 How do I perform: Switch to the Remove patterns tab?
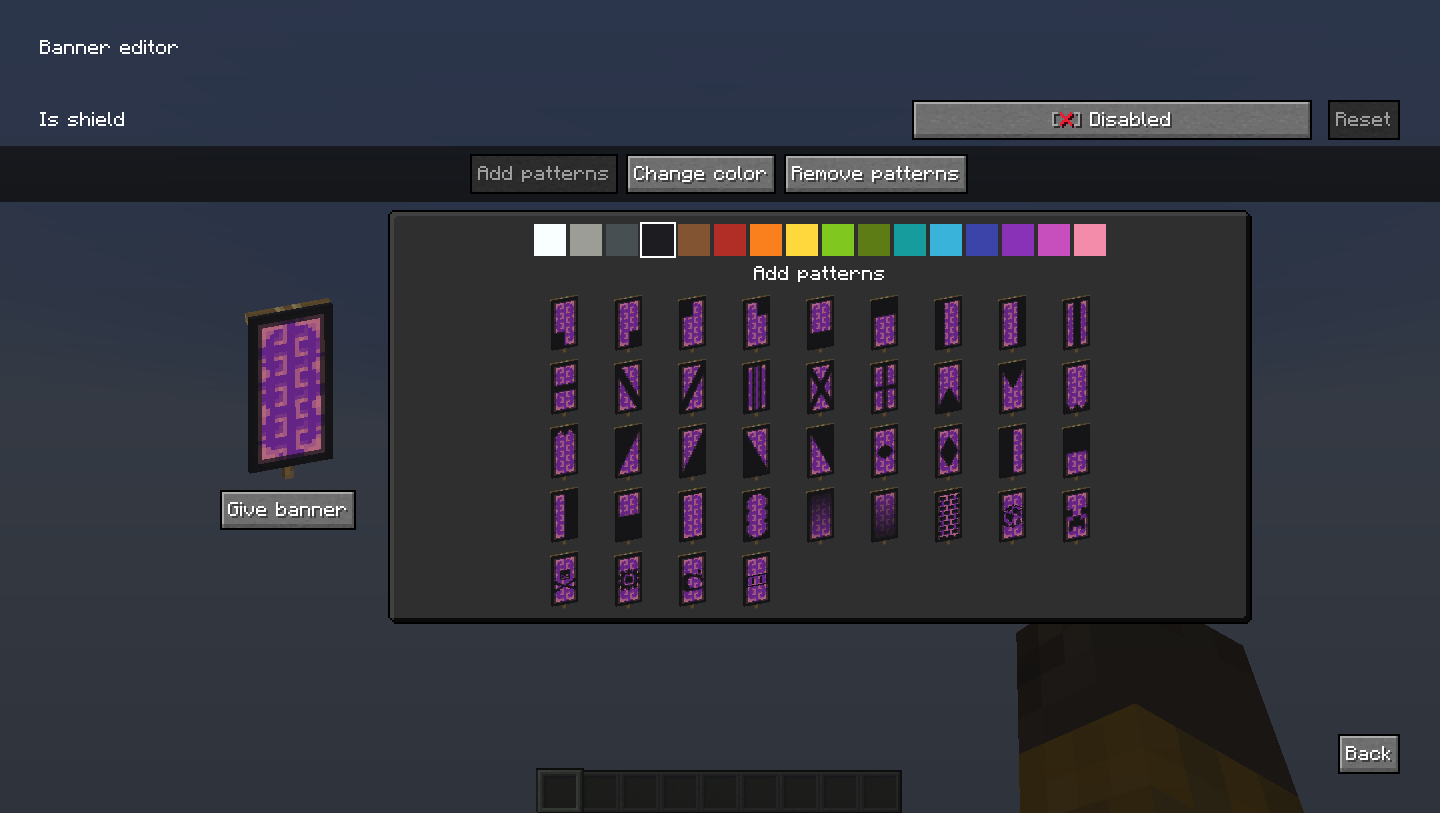click(875, 174)
